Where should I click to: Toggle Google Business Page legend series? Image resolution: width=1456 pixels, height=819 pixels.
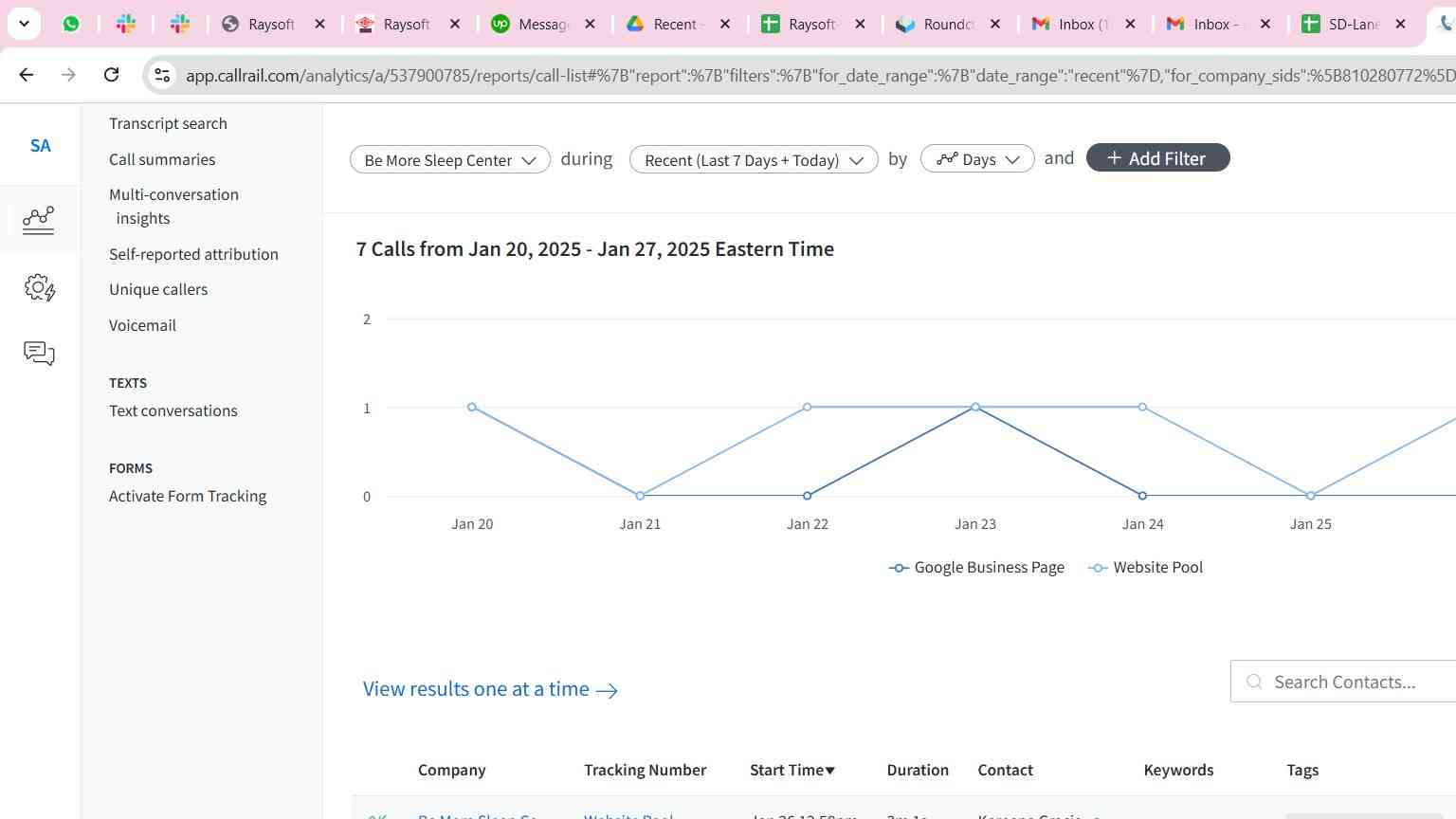976,567
